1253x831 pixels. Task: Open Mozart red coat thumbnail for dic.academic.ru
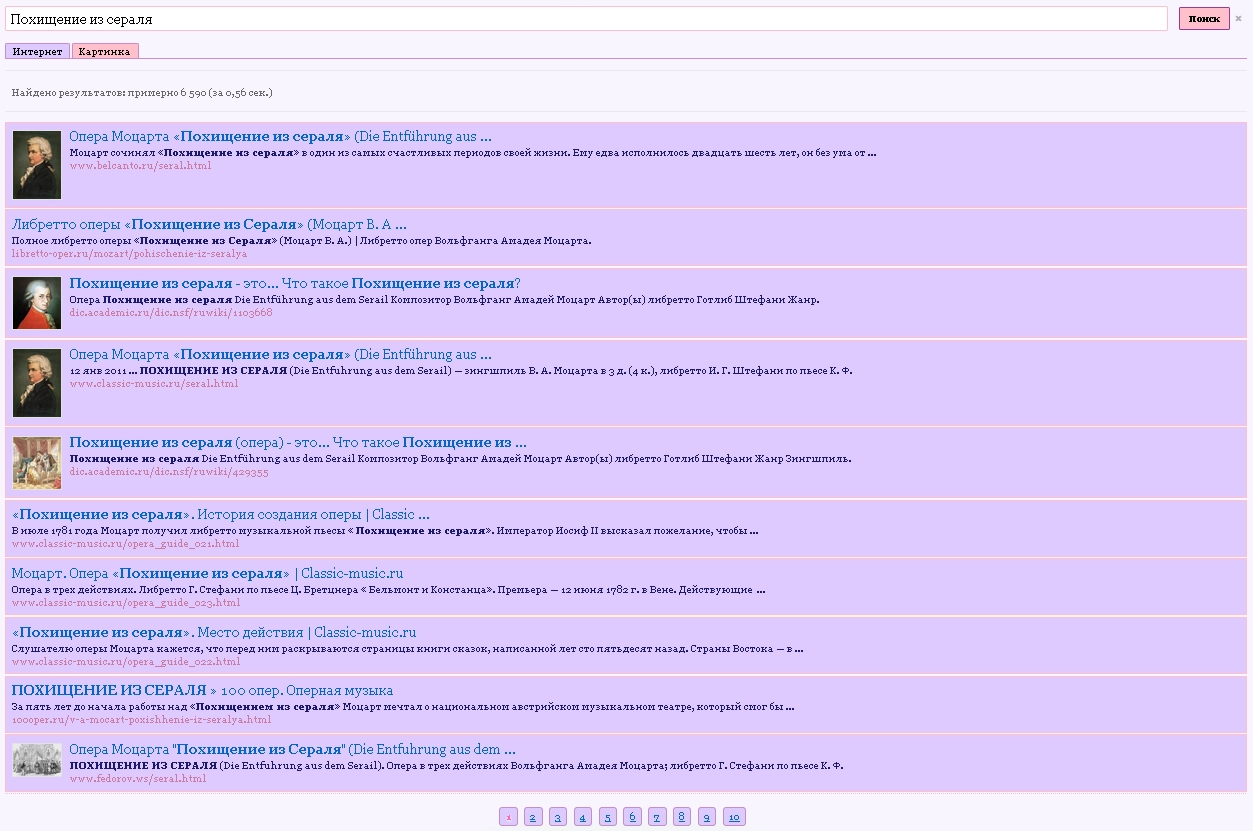[x=37, y=302]
